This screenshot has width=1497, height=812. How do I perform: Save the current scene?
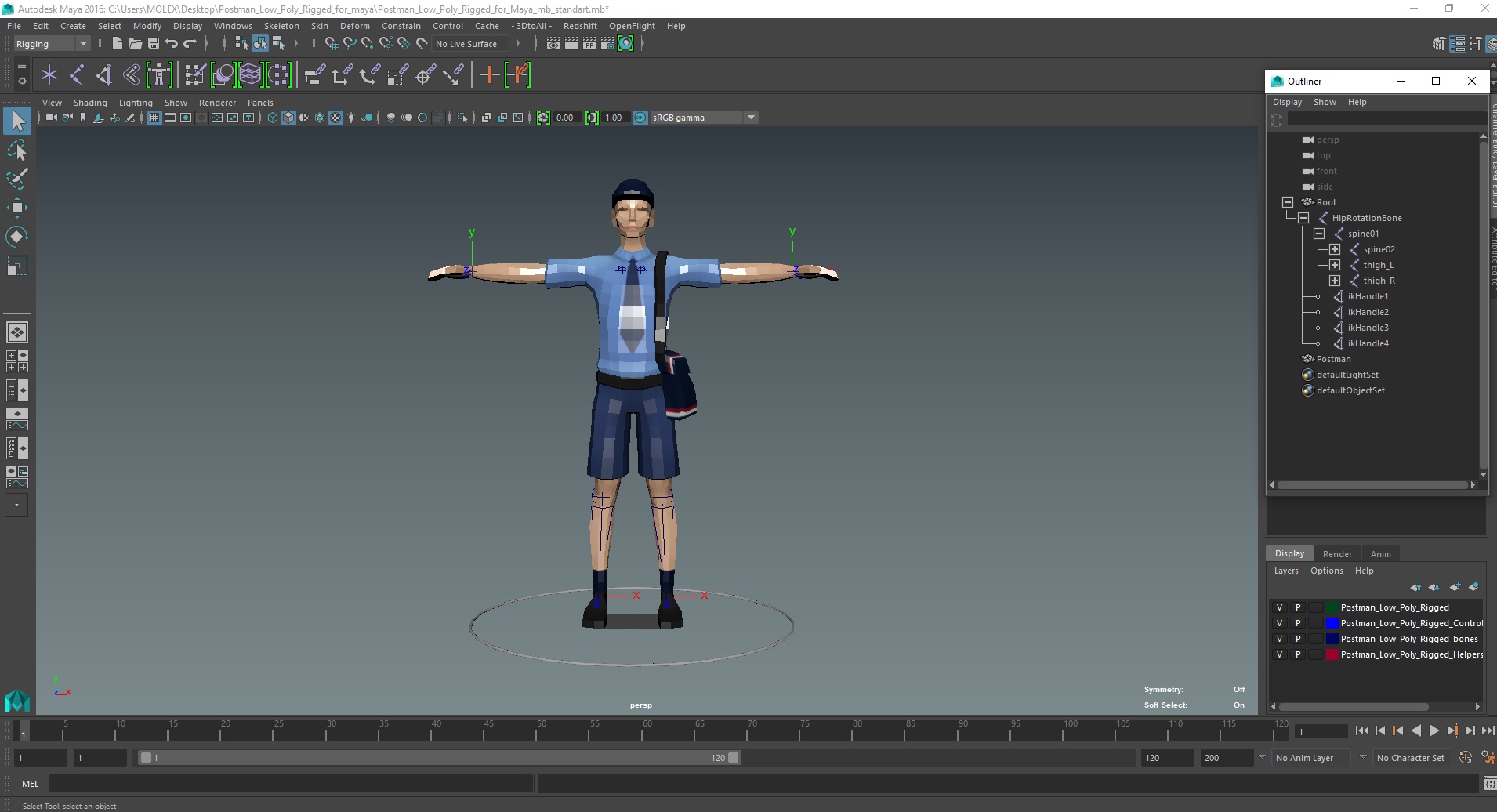(154, 44)
